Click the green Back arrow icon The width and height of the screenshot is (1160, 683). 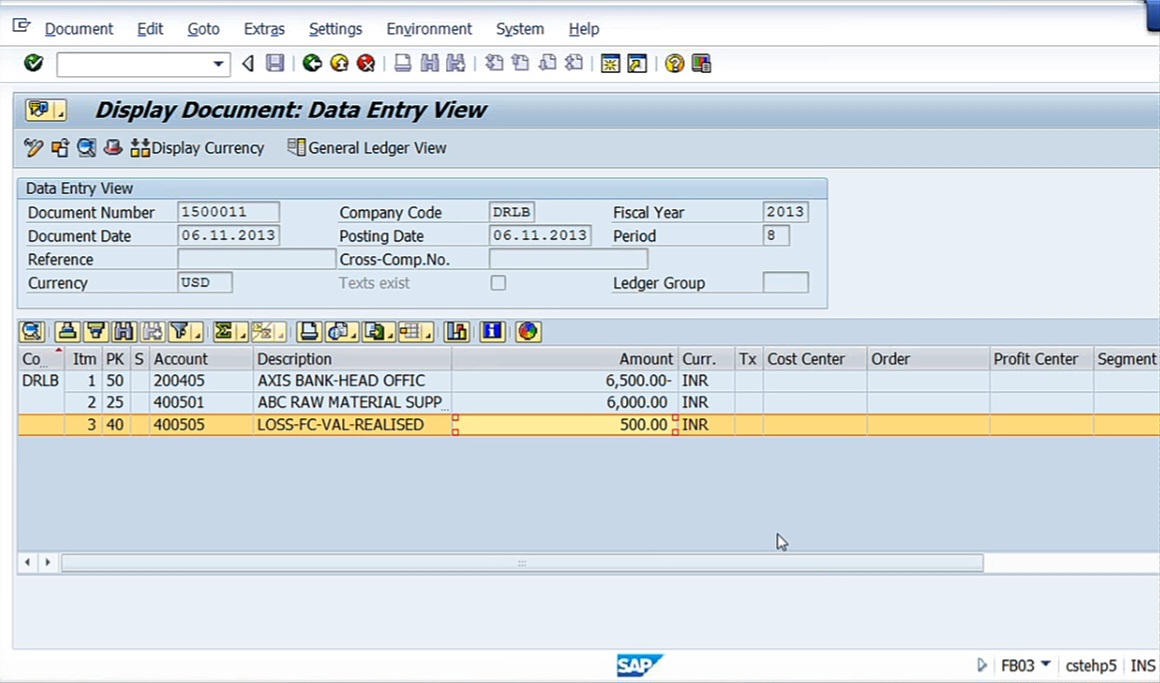click(312, 64)
